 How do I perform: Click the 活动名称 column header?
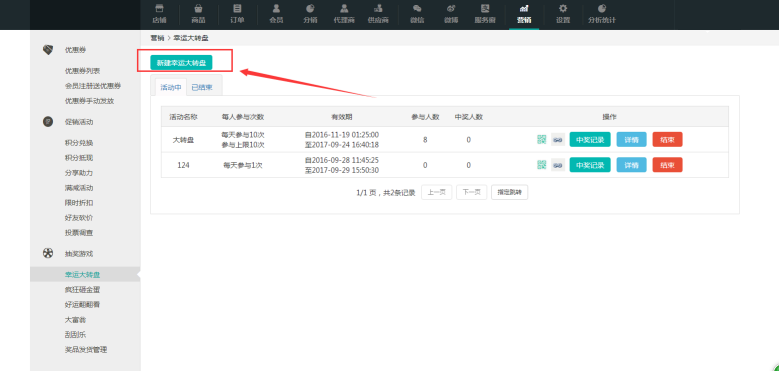point(183,117)
